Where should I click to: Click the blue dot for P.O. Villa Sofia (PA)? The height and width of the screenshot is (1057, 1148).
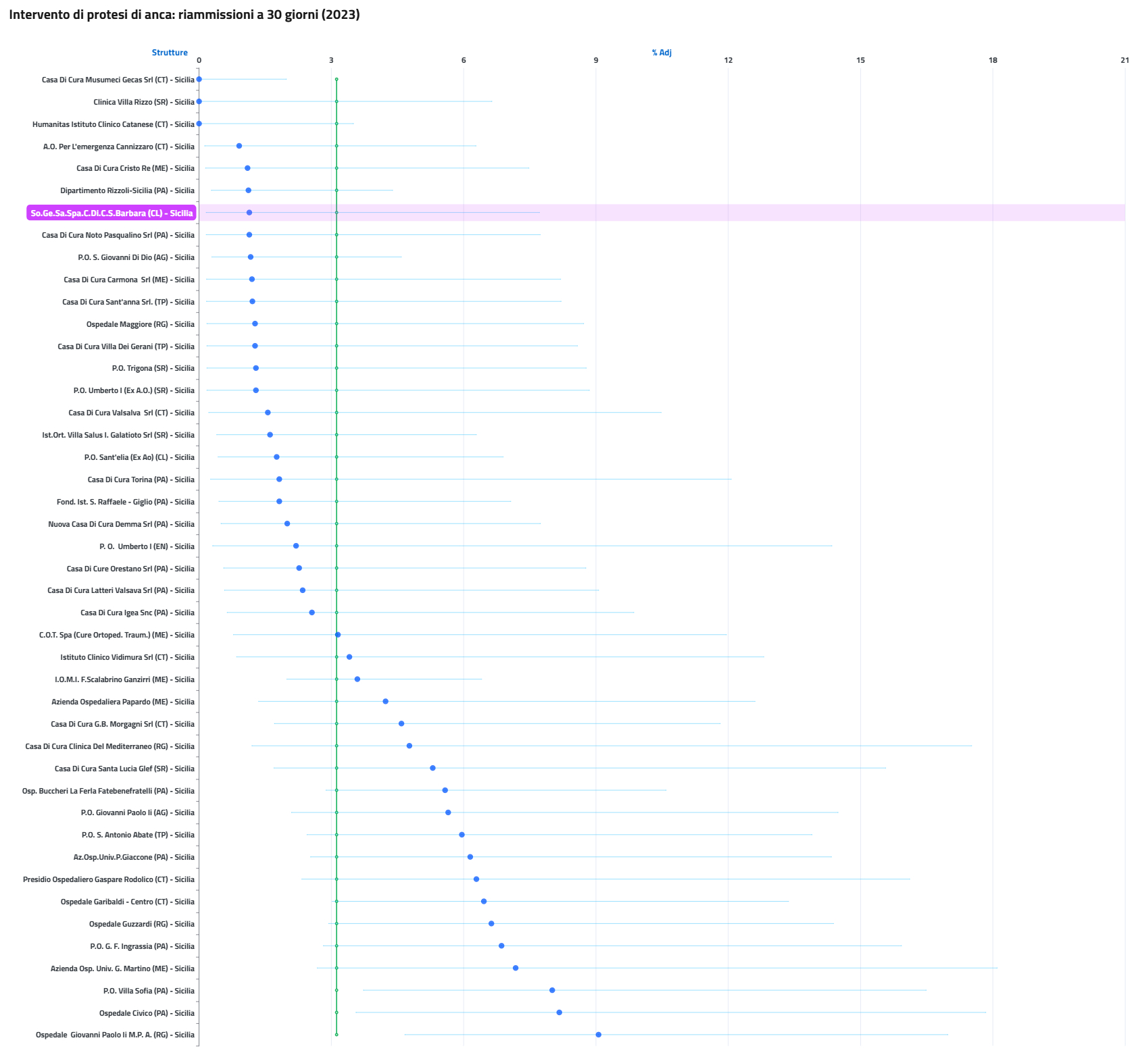552,990
